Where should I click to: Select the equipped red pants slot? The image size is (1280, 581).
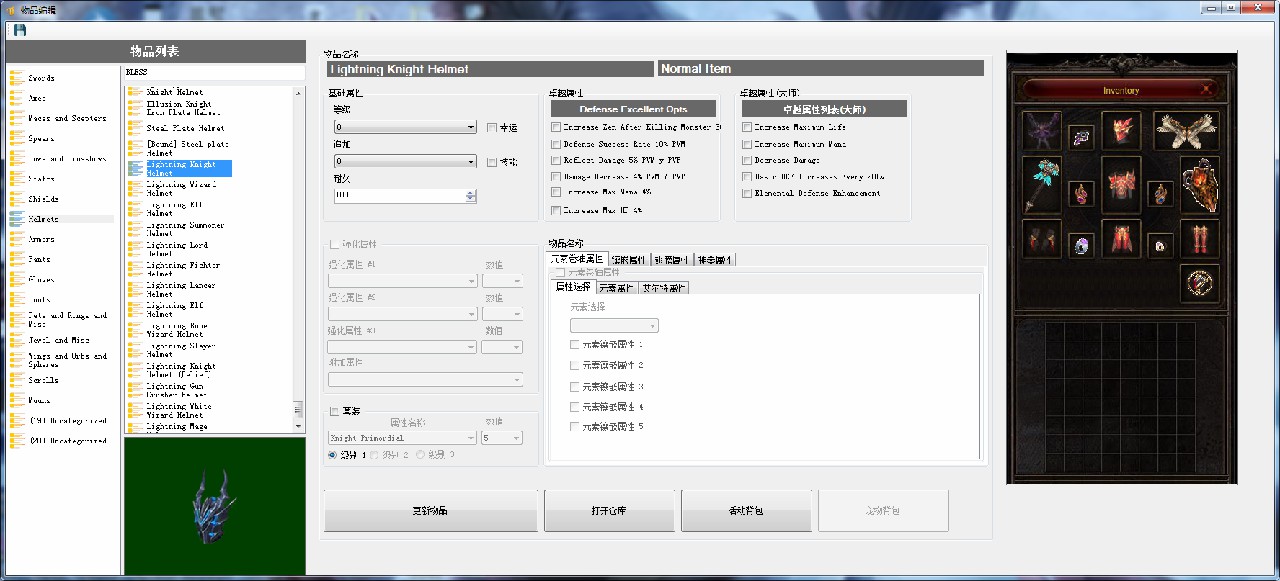[x=1121, y=239]
